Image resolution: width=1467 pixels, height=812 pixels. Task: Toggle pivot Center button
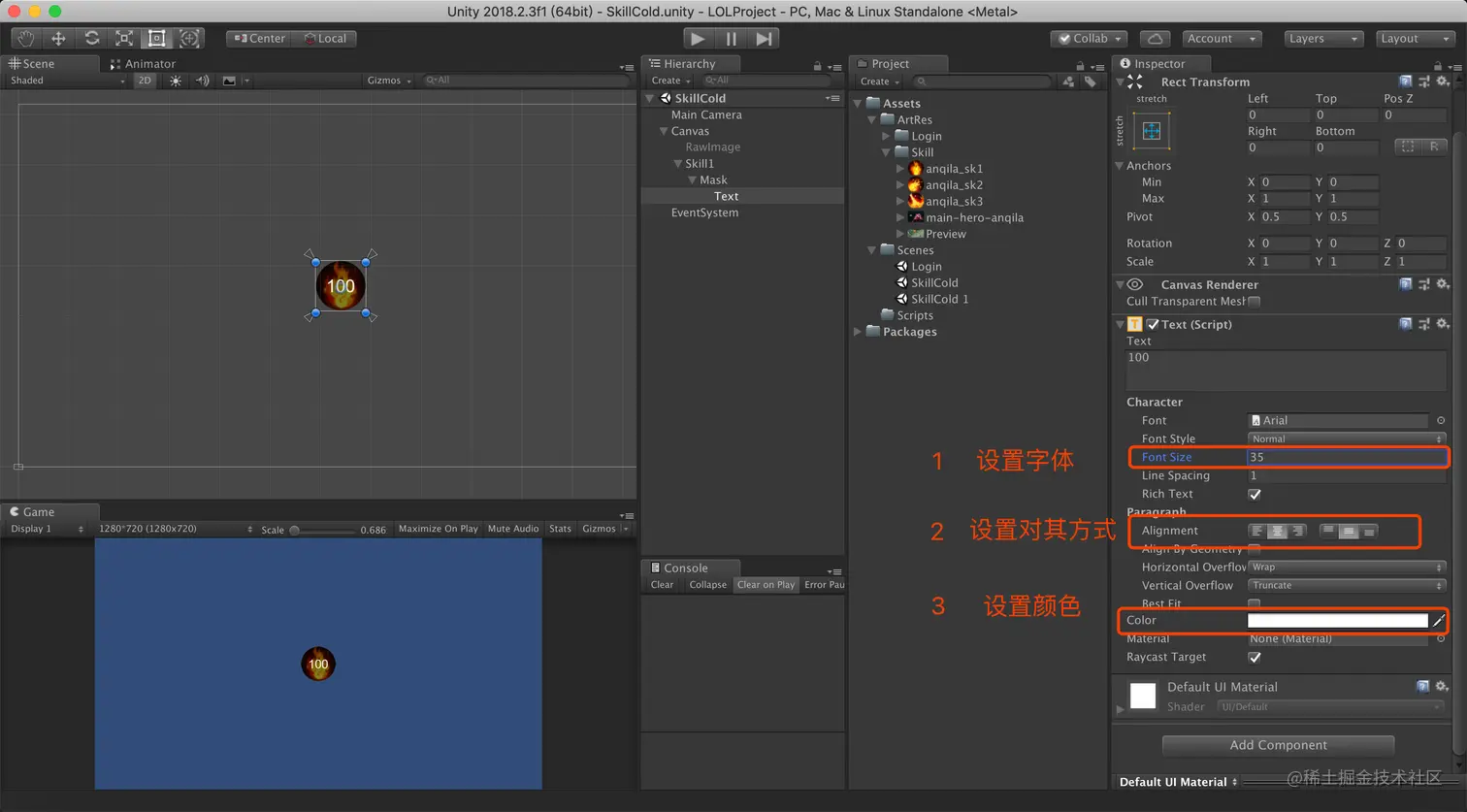click(260, 39)
